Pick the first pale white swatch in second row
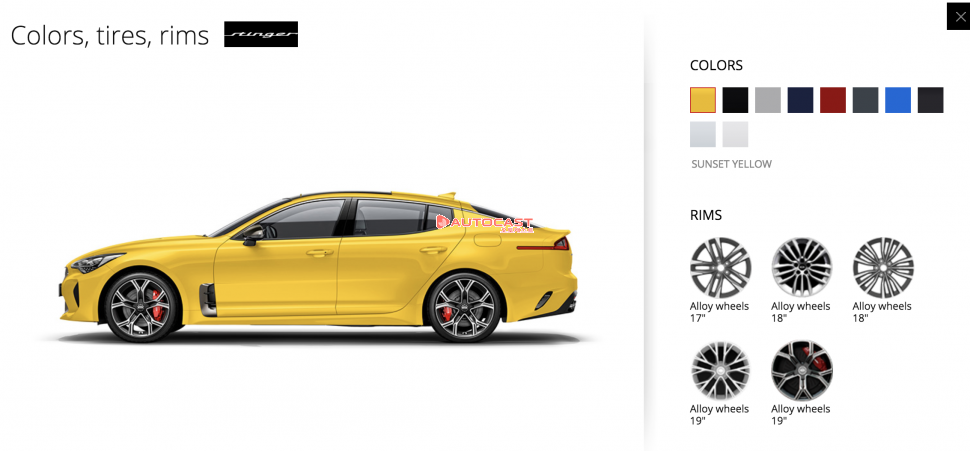Screen dimensions: 970x451 tap(703, 134)
